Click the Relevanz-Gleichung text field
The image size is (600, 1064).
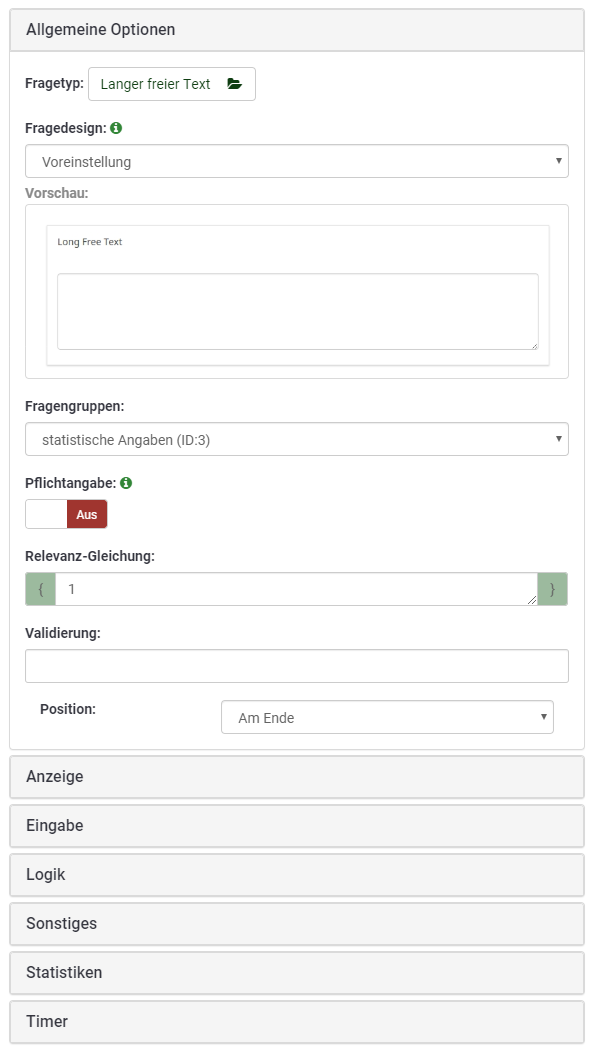(296, 589)
